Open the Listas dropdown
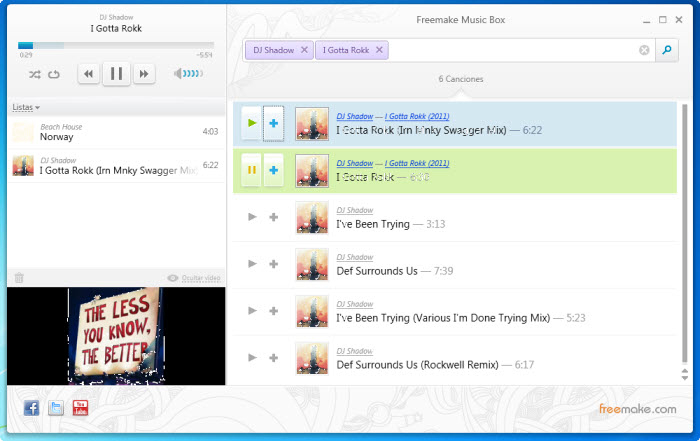 pyautogui.click(x=26, y=107)
